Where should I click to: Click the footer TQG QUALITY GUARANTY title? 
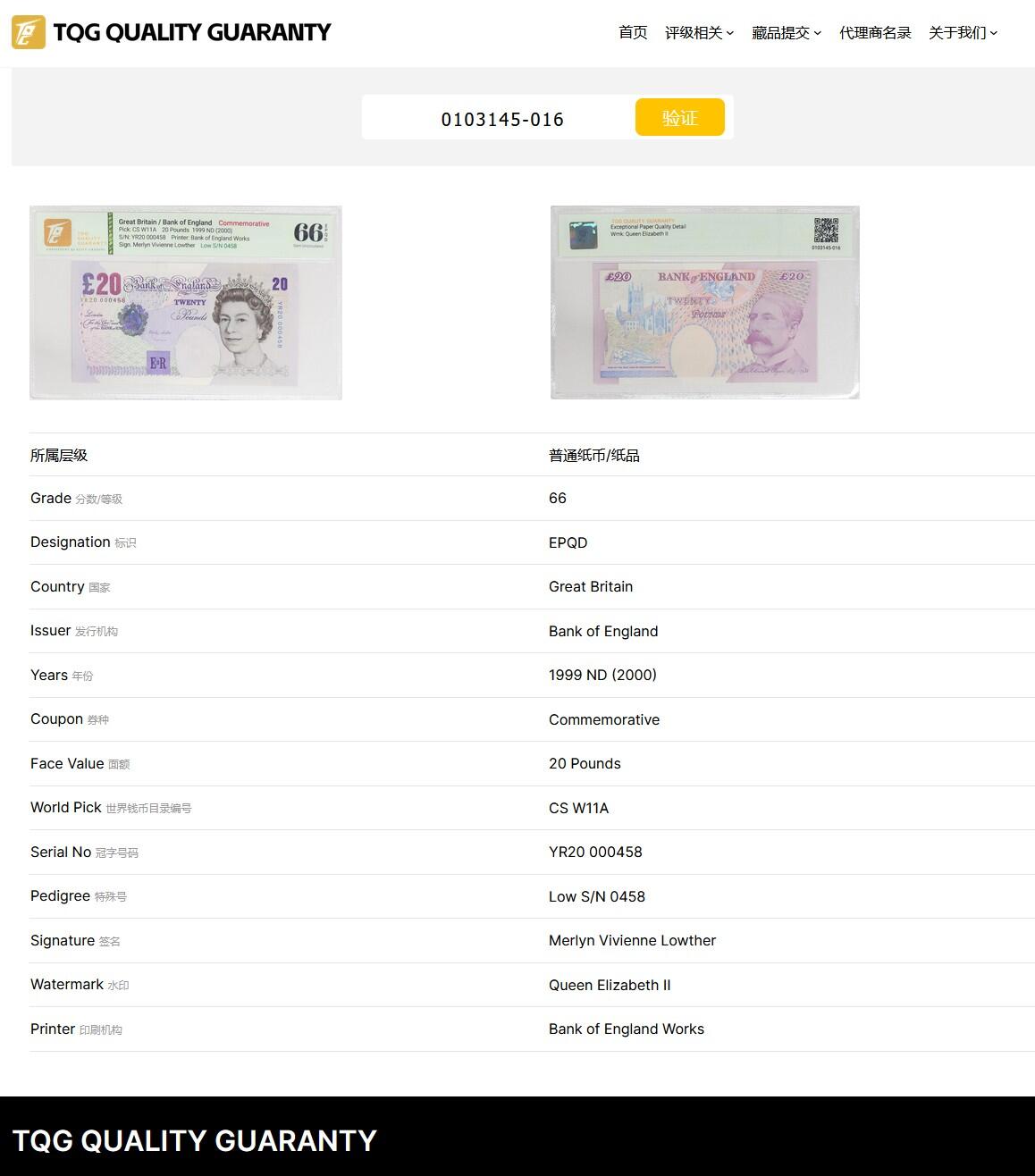click(195, 1141)
